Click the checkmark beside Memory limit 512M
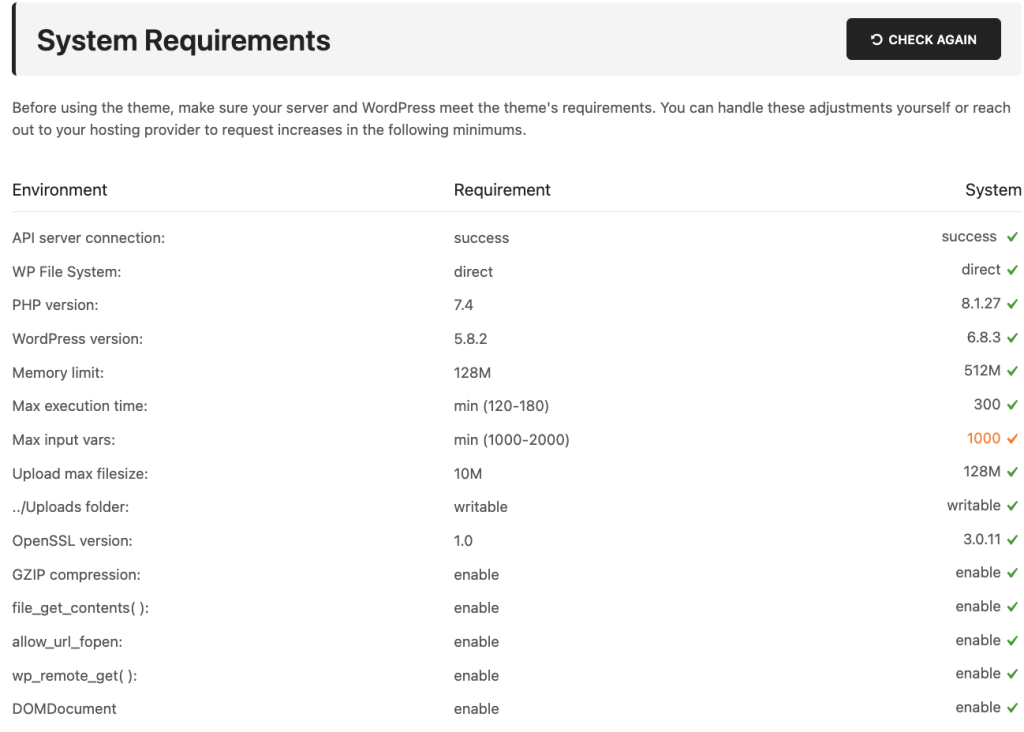Image resolution: width=1024 pixels, height=732 pixels. point(1013,372)
